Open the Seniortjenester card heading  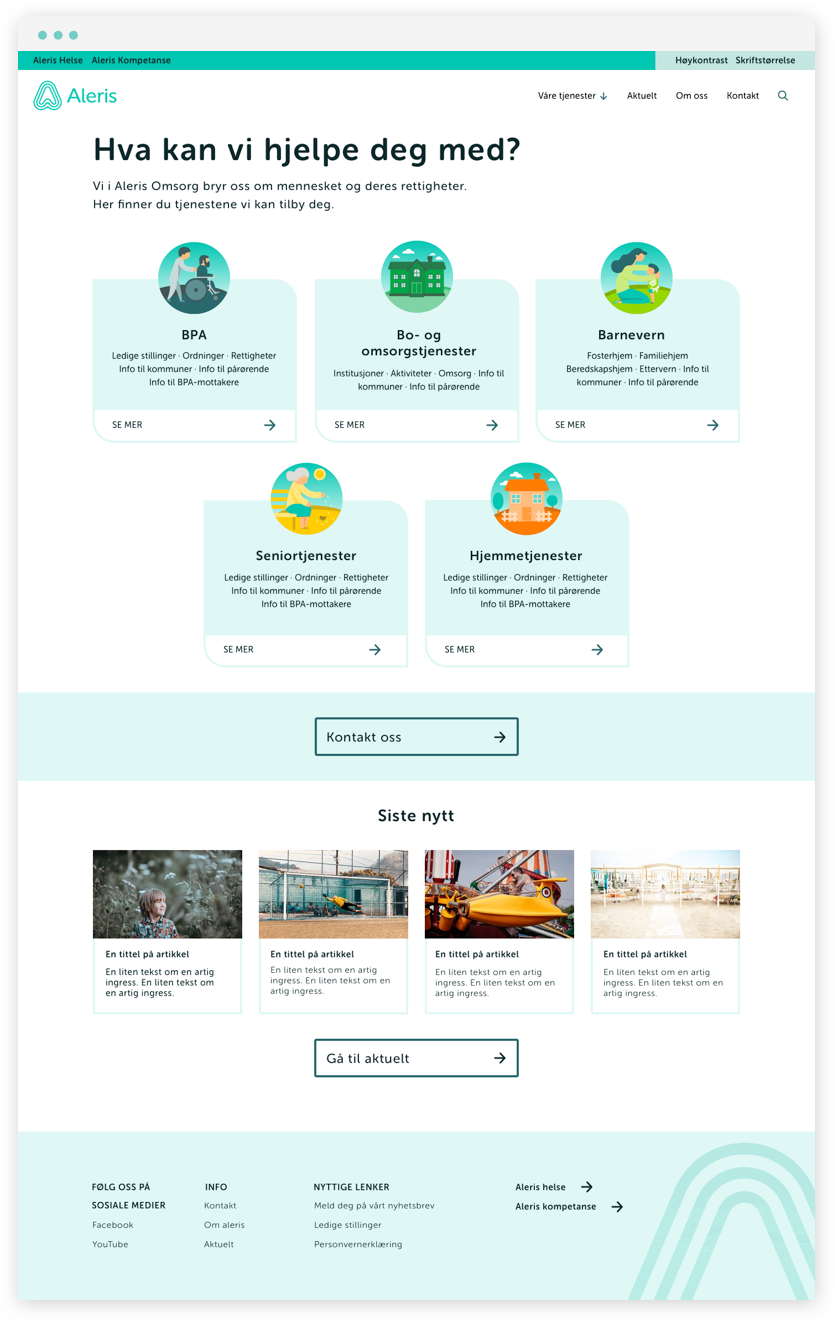pyautogui.click(x=306, y=556)
